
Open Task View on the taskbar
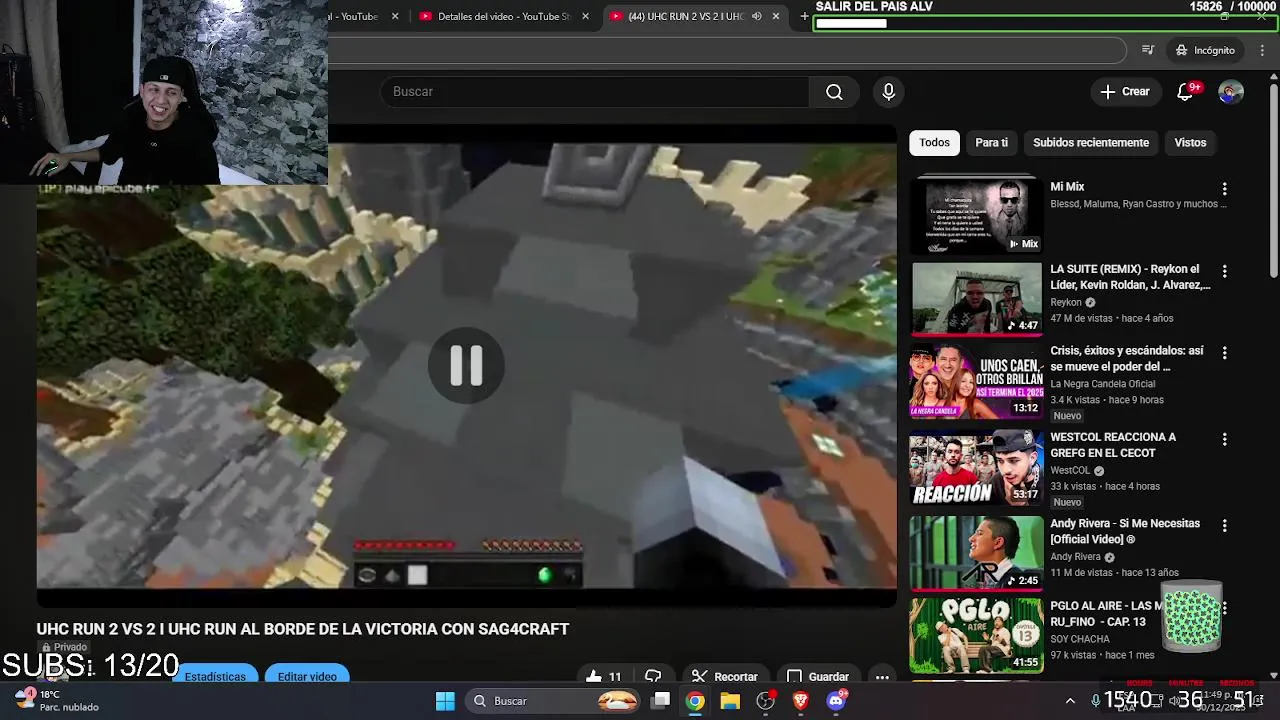(x=660, y=701)
